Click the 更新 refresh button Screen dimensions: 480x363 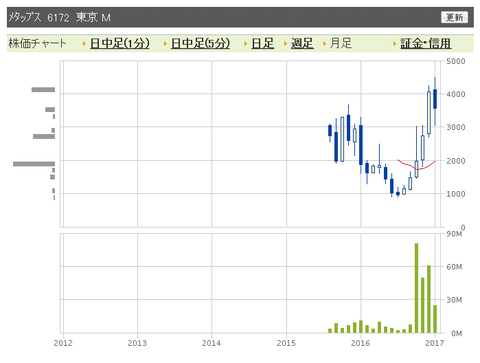(x=454, y=17)
